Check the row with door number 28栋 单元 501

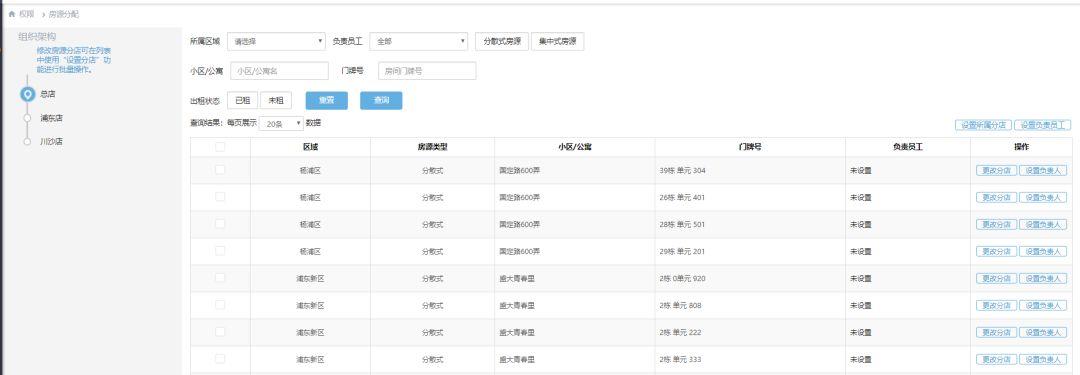pyautogui.click(x=220, y=224)
